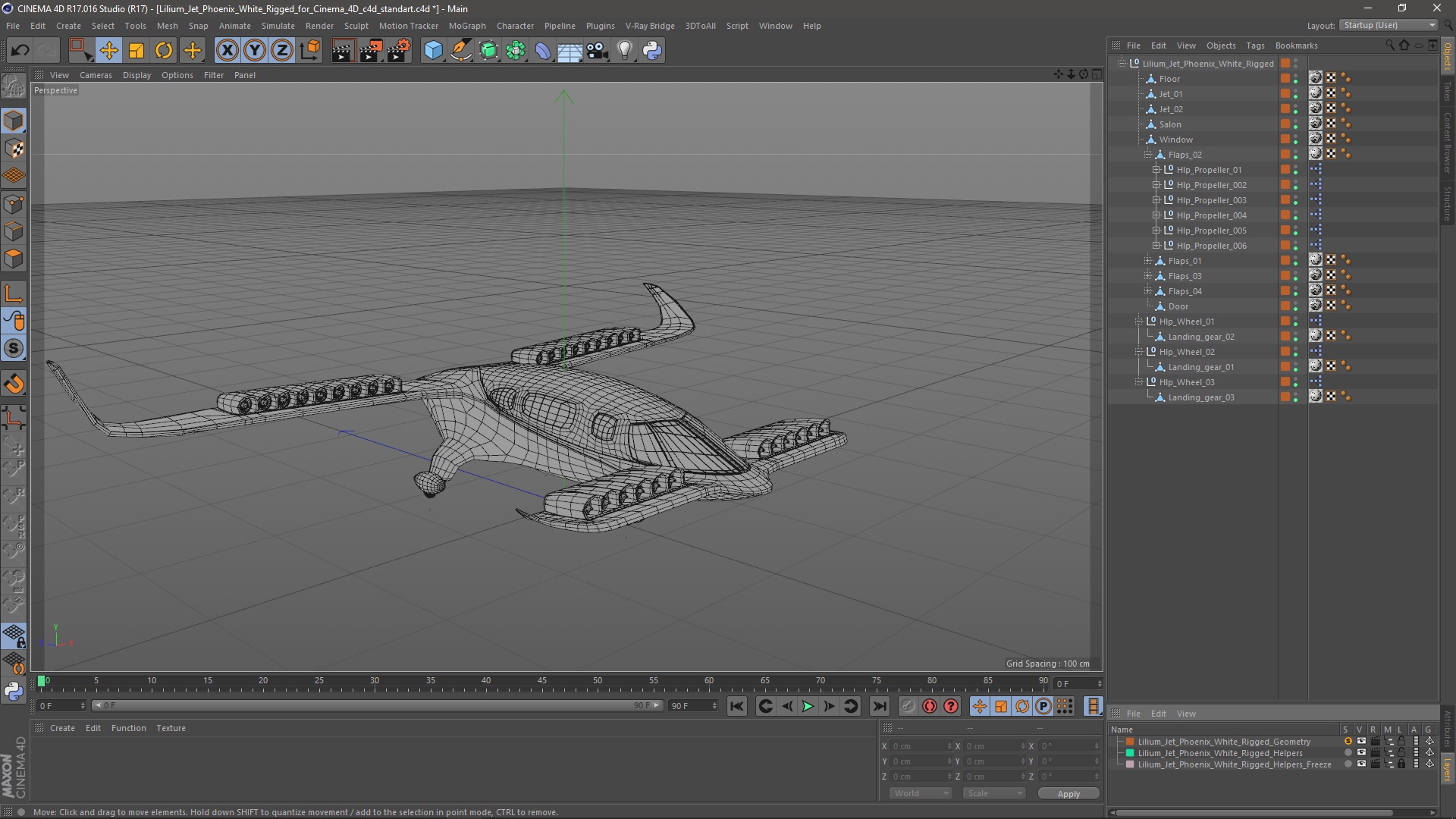Image resolution: width=1456 pixels, height=819 pixels.
Task: Click the Render View clapperboard icon
Action: click(x=343, y=51)
